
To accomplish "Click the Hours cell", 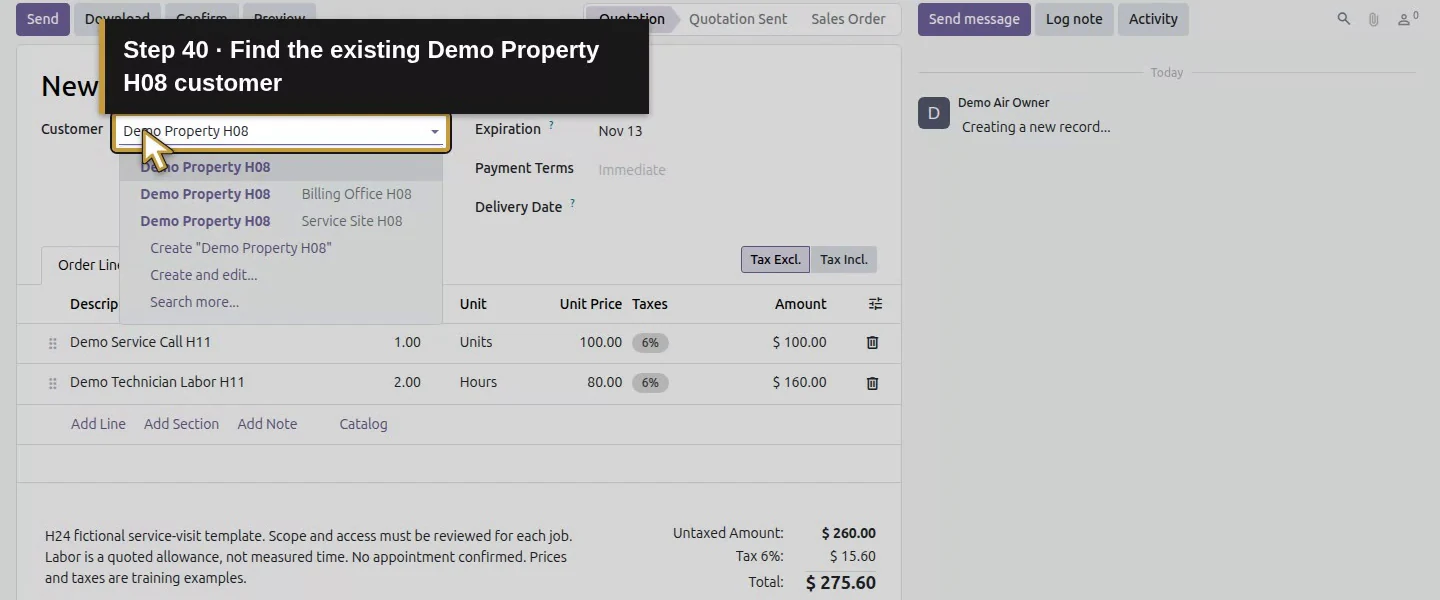I will (478, 382).
